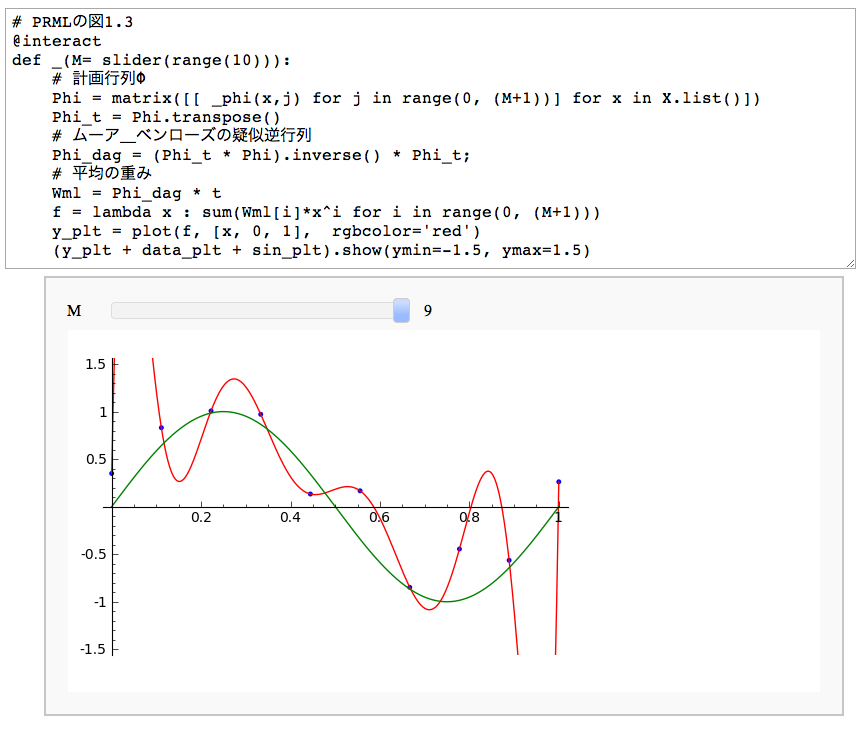864x733 pixels.
Task: Click the "-1.5" y-axis tick label
Action: [x=94, y=649]
